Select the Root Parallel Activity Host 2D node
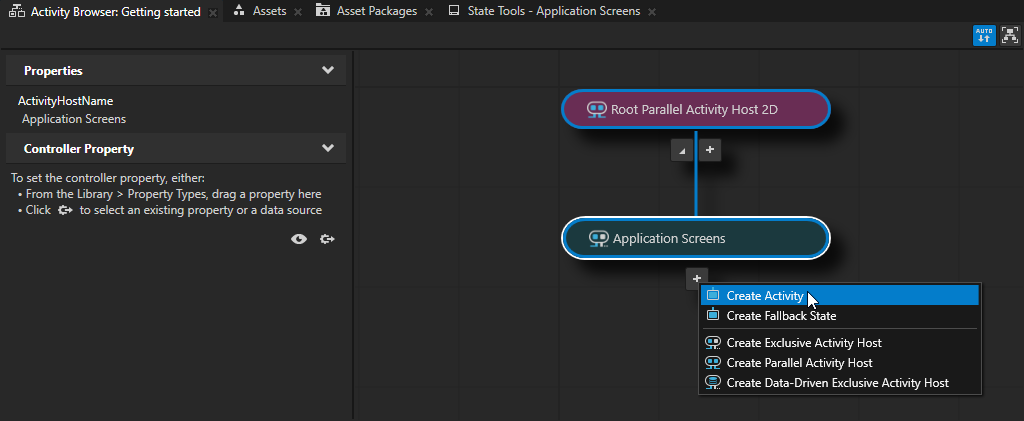Screen dimensions: 1024x421 696,109
